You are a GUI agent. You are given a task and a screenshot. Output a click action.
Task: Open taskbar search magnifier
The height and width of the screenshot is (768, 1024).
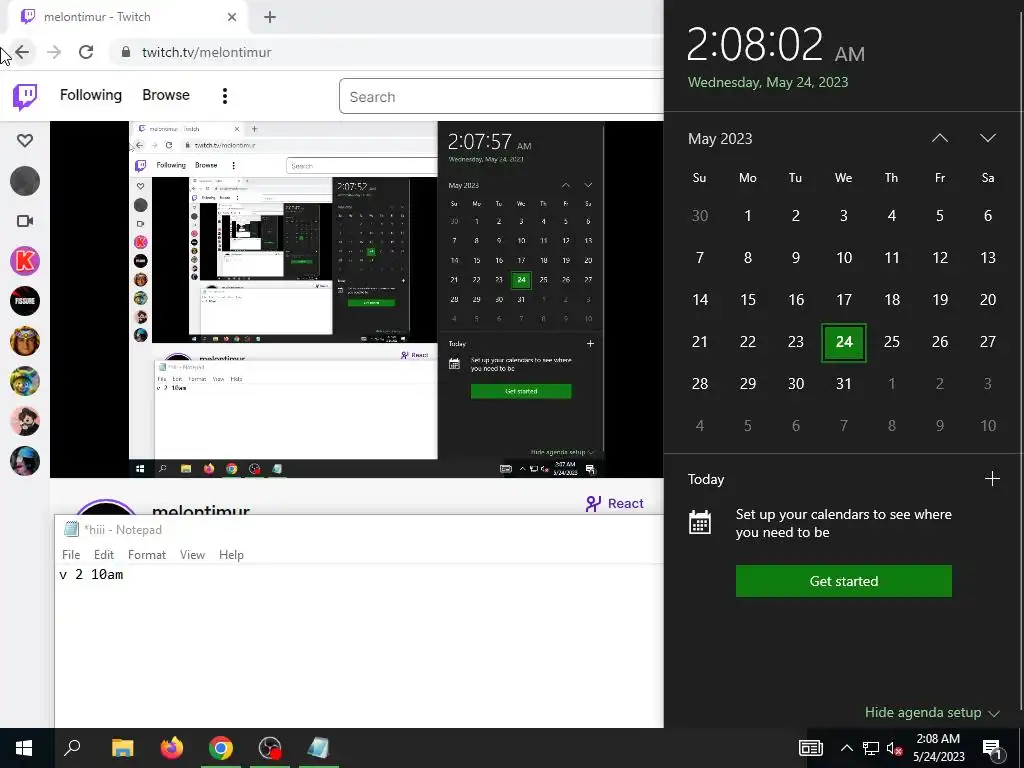pyautogui.click(x=72, y=748)
